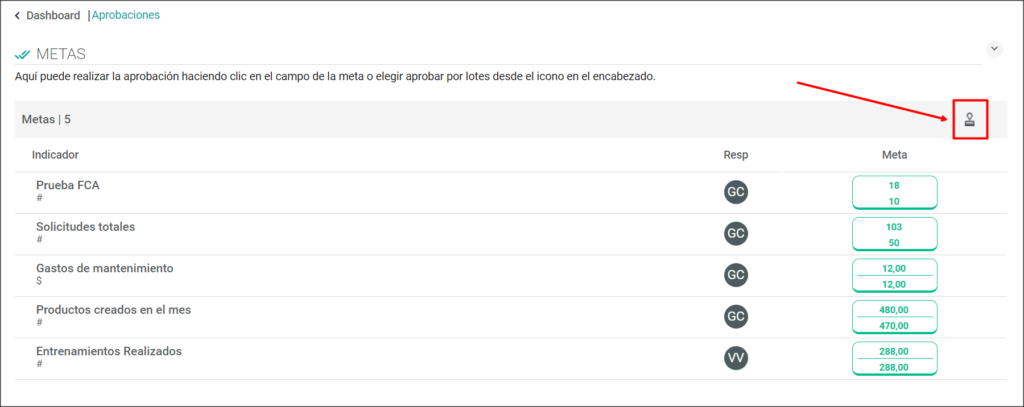Go back to Dashboard link
The height and width of the screenshot is (407, 1024).
click(53, 15)
